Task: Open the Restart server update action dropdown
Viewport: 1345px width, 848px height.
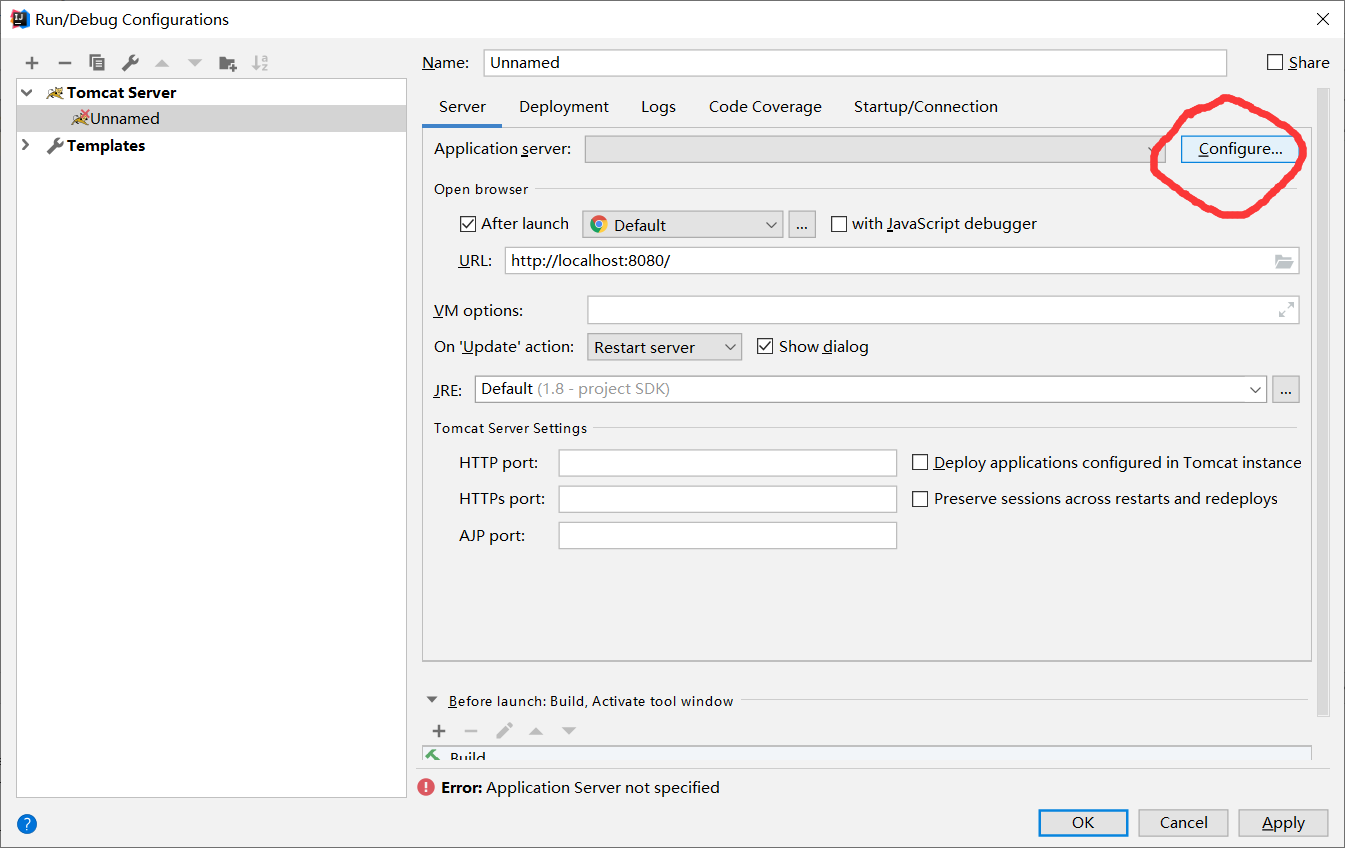Action: click(x=665, y=347)
